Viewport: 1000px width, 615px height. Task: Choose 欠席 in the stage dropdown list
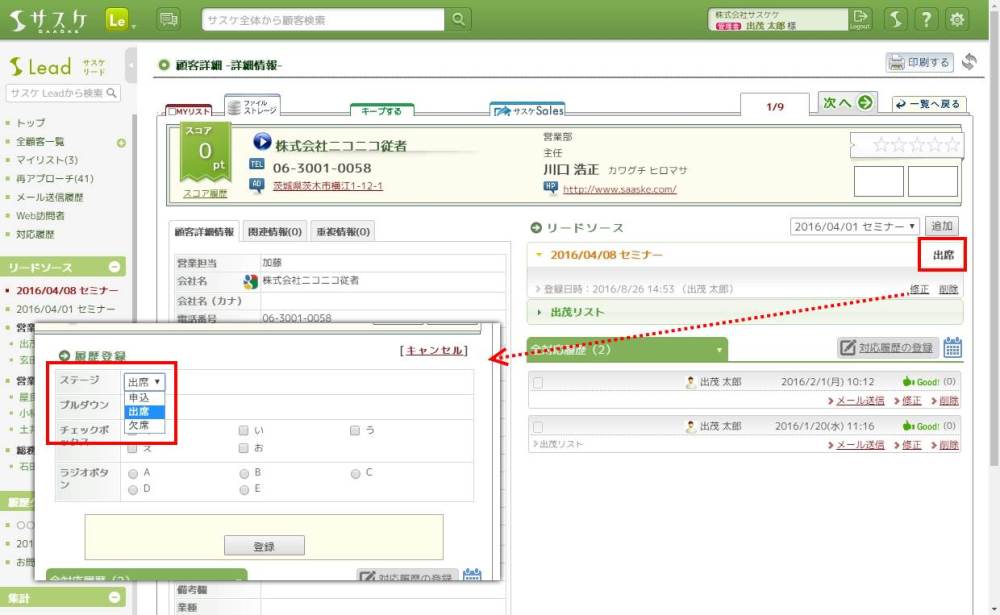pyautogui.click(x=144, y=426)
